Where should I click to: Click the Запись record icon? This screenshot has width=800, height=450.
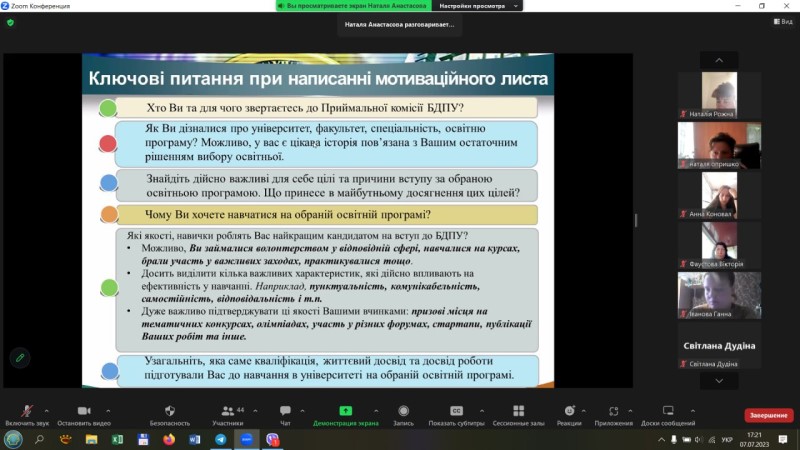(403, 415)
